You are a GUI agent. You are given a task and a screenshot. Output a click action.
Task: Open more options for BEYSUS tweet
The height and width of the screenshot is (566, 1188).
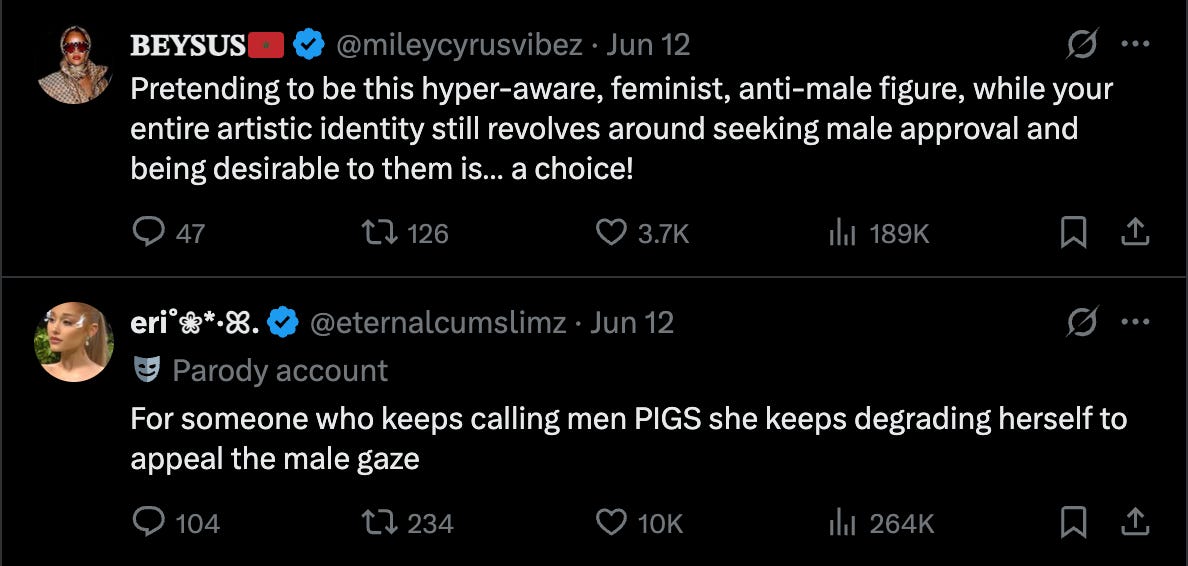tap(1135, 44)
